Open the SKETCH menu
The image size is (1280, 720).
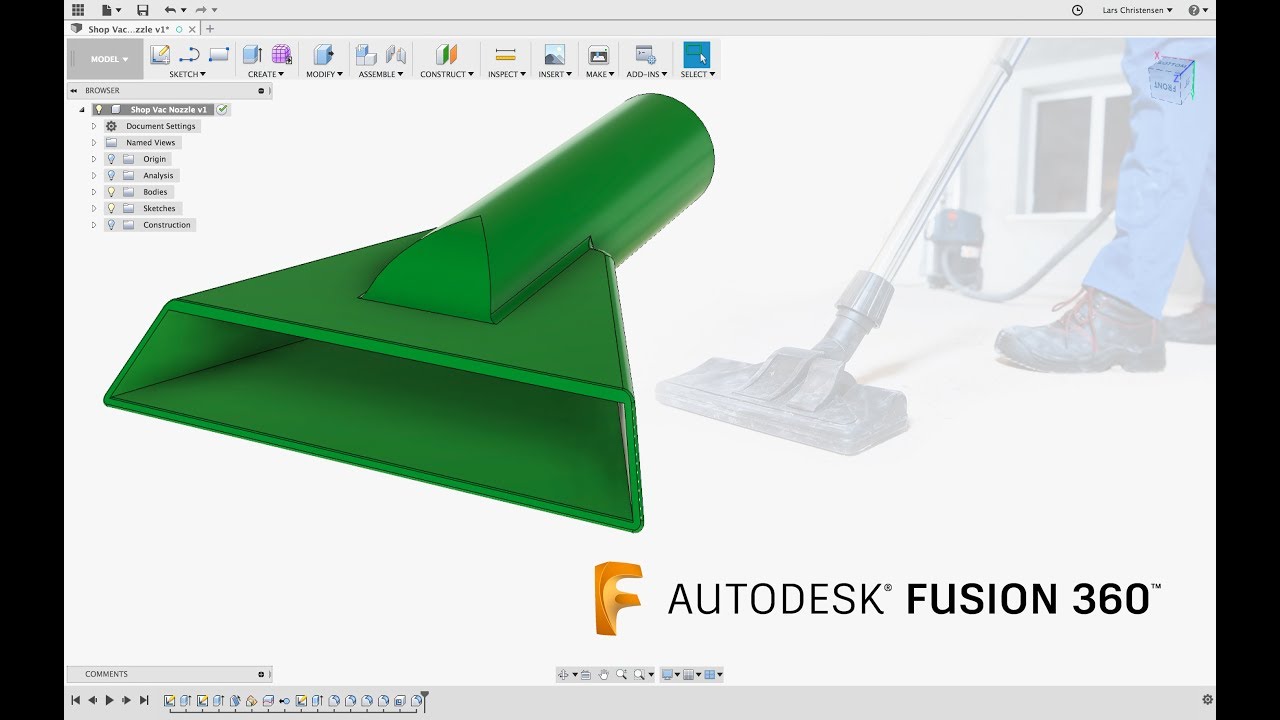[x=187, y=74]
